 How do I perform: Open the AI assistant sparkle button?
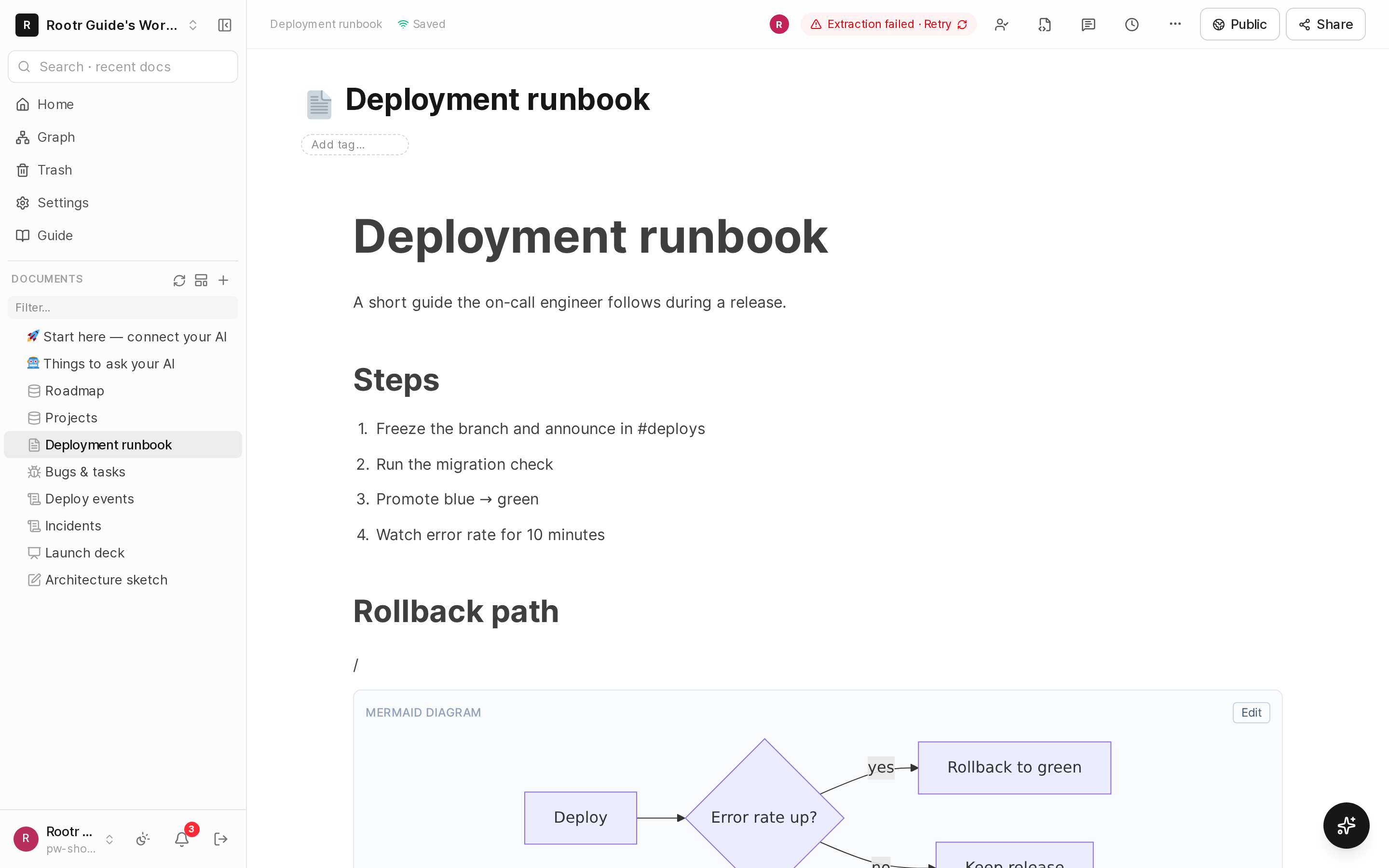point(1346,825)
